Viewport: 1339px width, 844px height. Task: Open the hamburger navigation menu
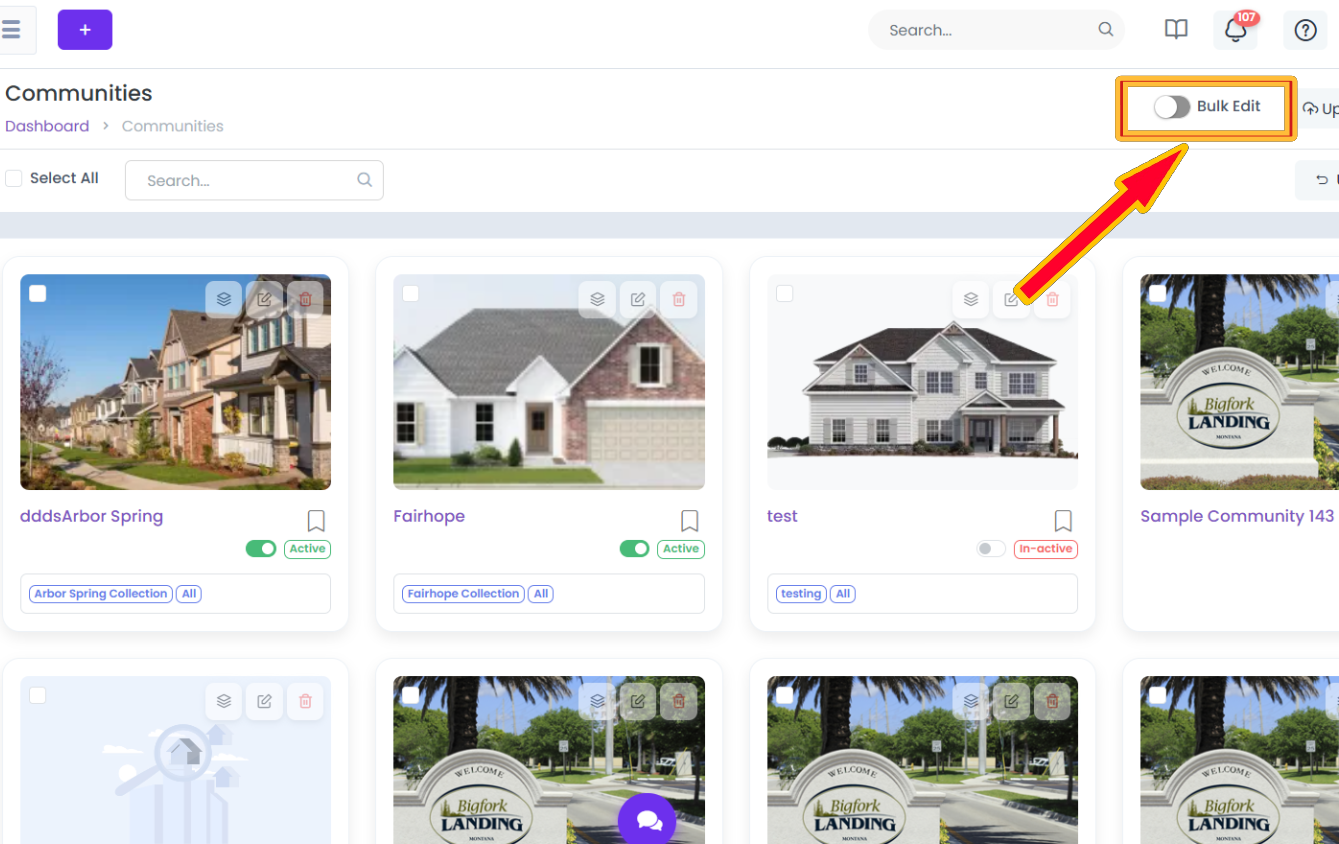click(x=12, y=30)
